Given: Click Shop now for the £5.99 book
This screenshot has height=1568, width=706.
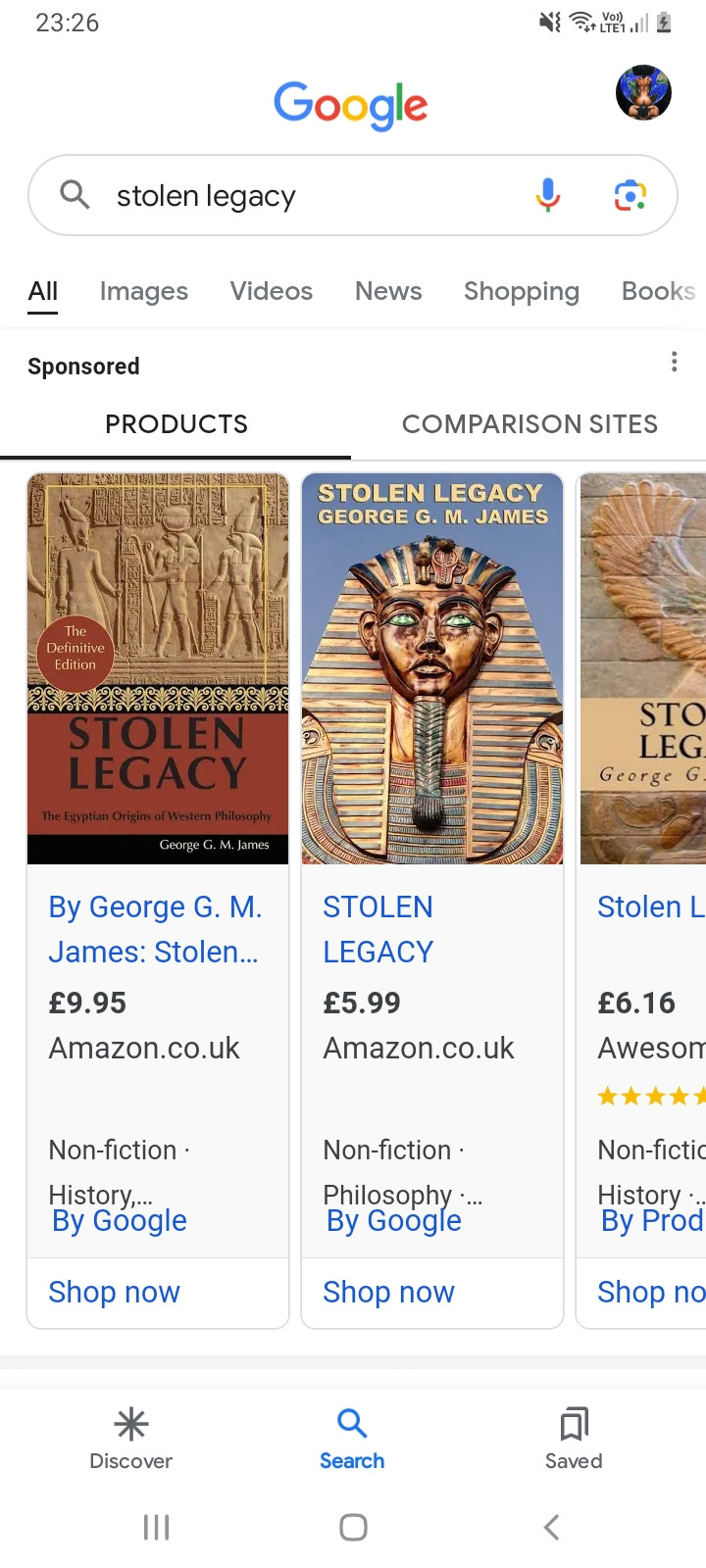Looking at the screenshot, I should (388, 1293).
